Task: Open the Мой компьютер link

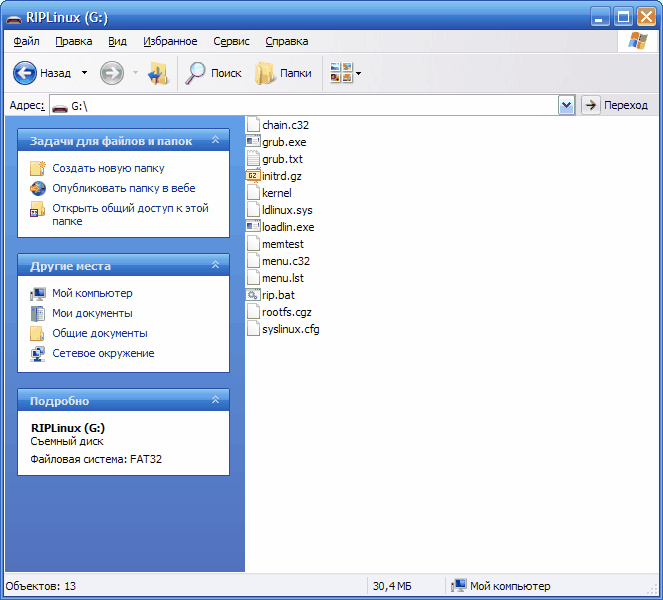Action: click(92, 293)
